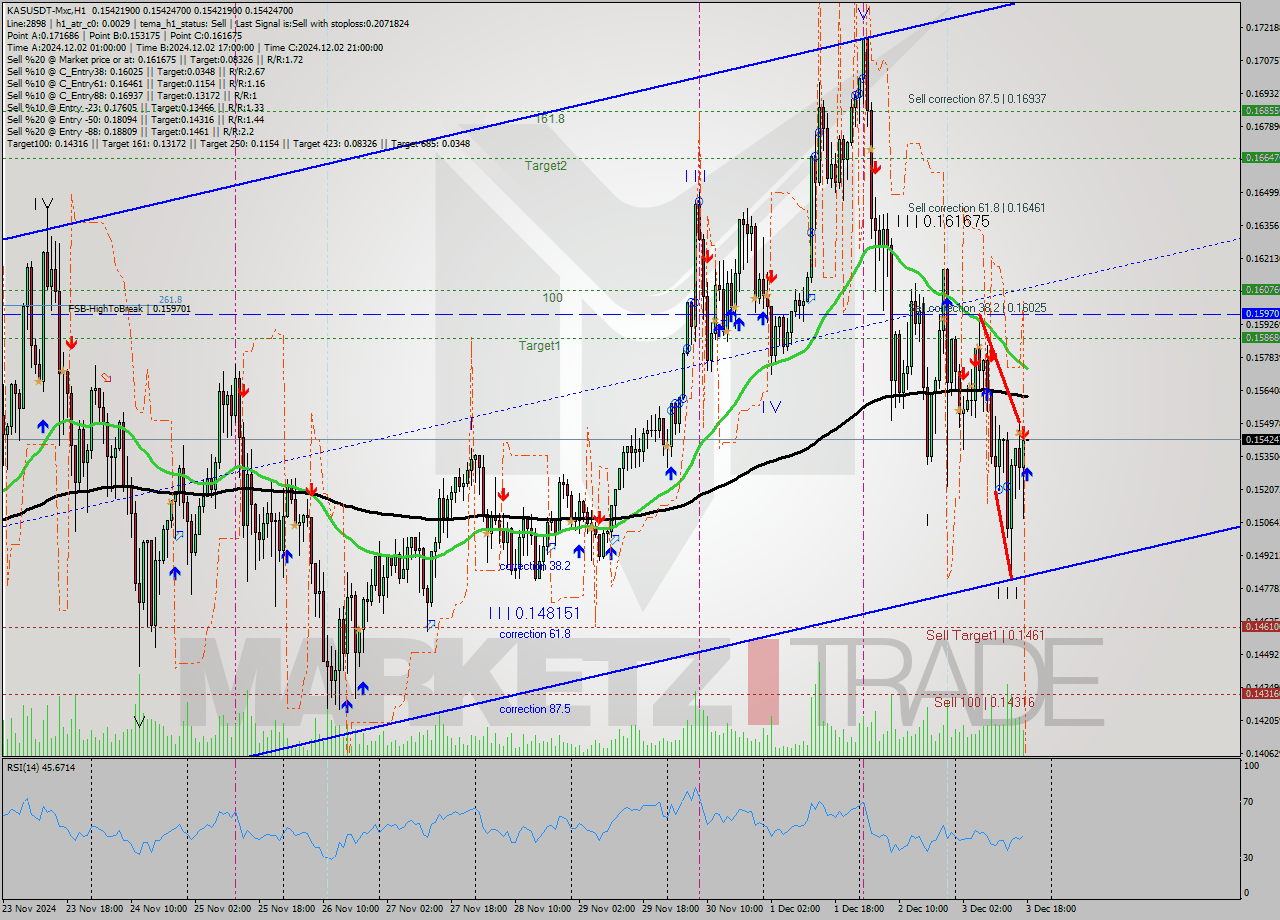Click the 0.14062 price axis value

coord(1262,753)
